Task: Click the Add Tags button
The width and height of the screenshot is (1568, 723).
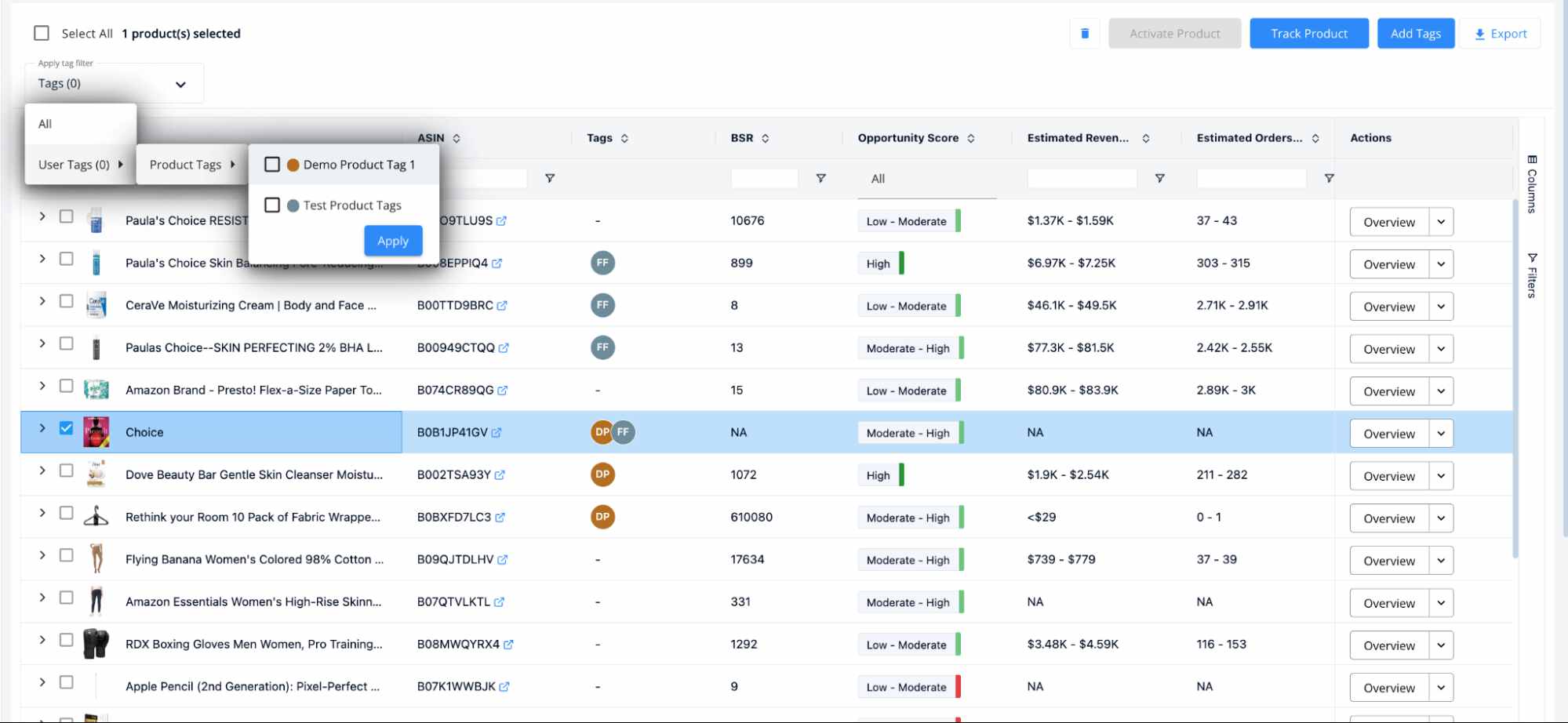Action: tap(1416, 34)
